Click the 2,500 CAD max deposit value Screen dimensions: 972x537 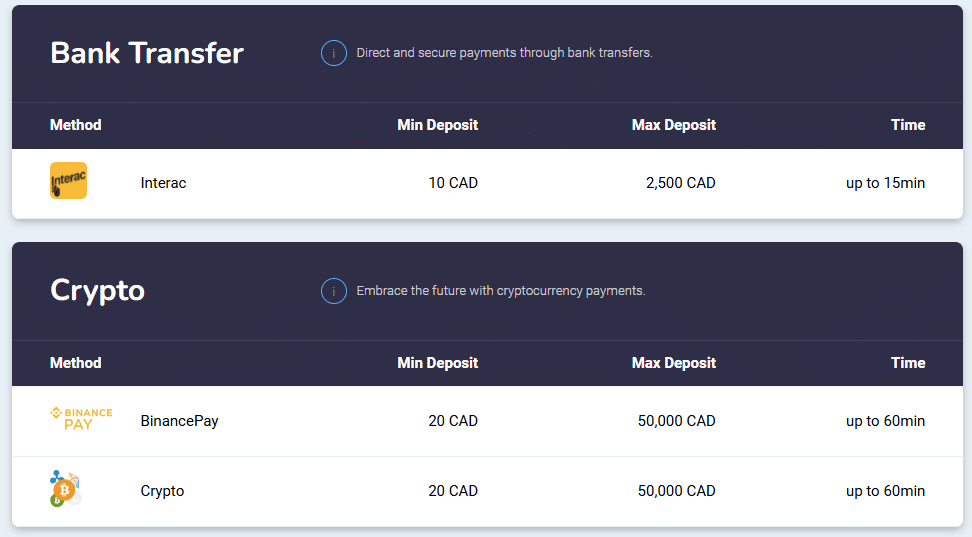(x=681, y=183)
